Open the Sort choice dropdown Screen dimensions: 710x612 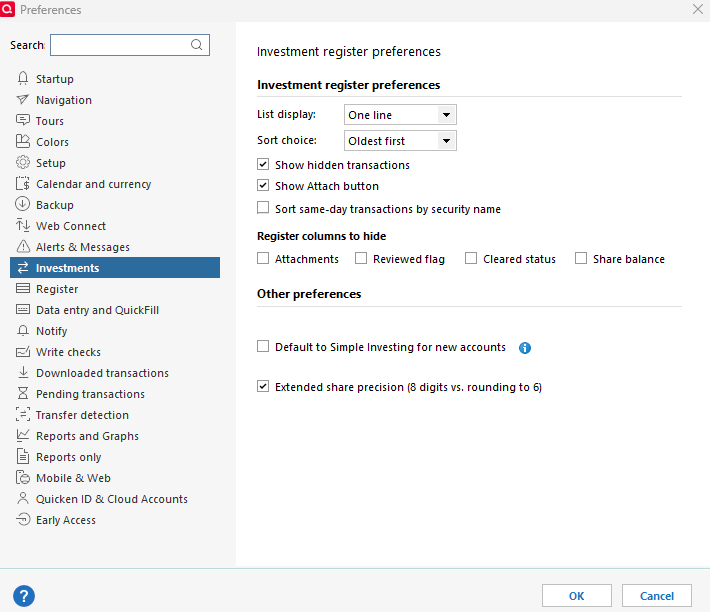400,140
